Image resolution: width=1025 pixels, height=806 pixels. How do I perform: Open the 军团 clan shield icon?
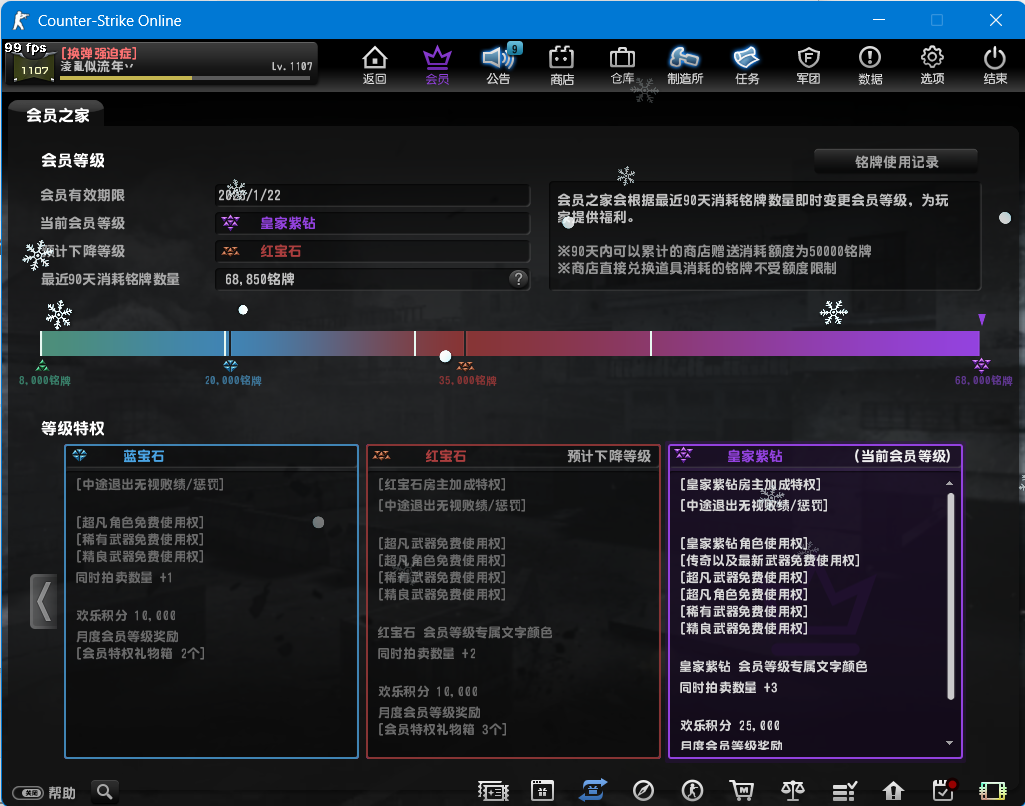(808, 64)
